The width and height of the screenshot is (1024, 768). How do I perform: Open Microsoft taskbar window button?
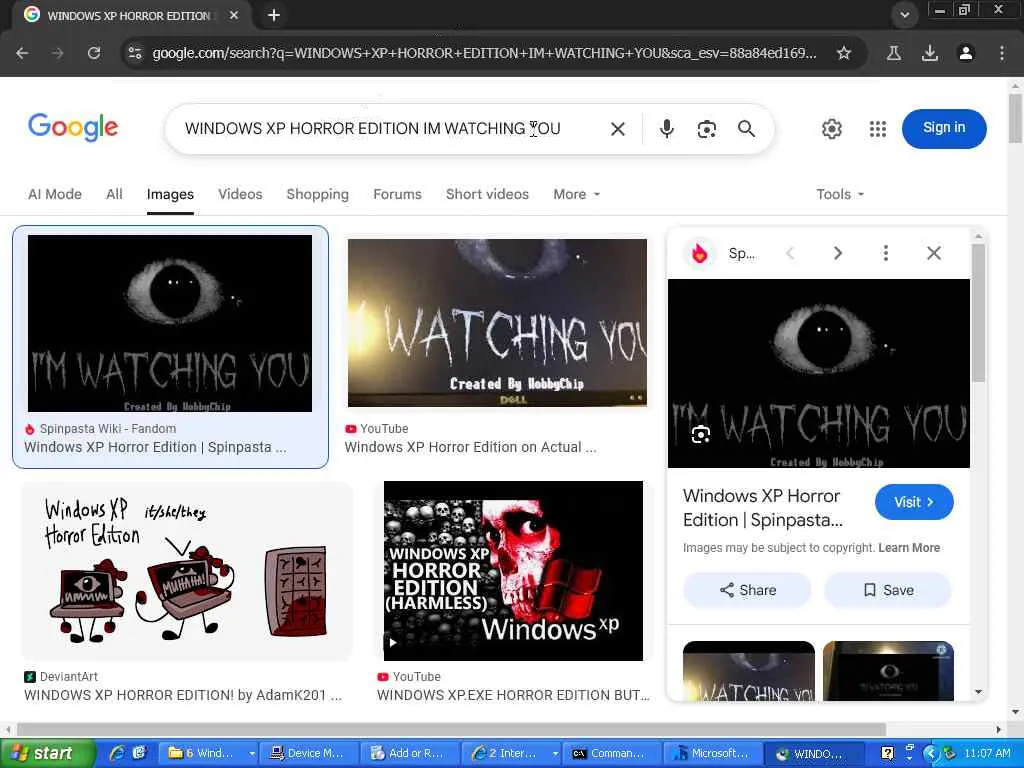click(712, 753)
